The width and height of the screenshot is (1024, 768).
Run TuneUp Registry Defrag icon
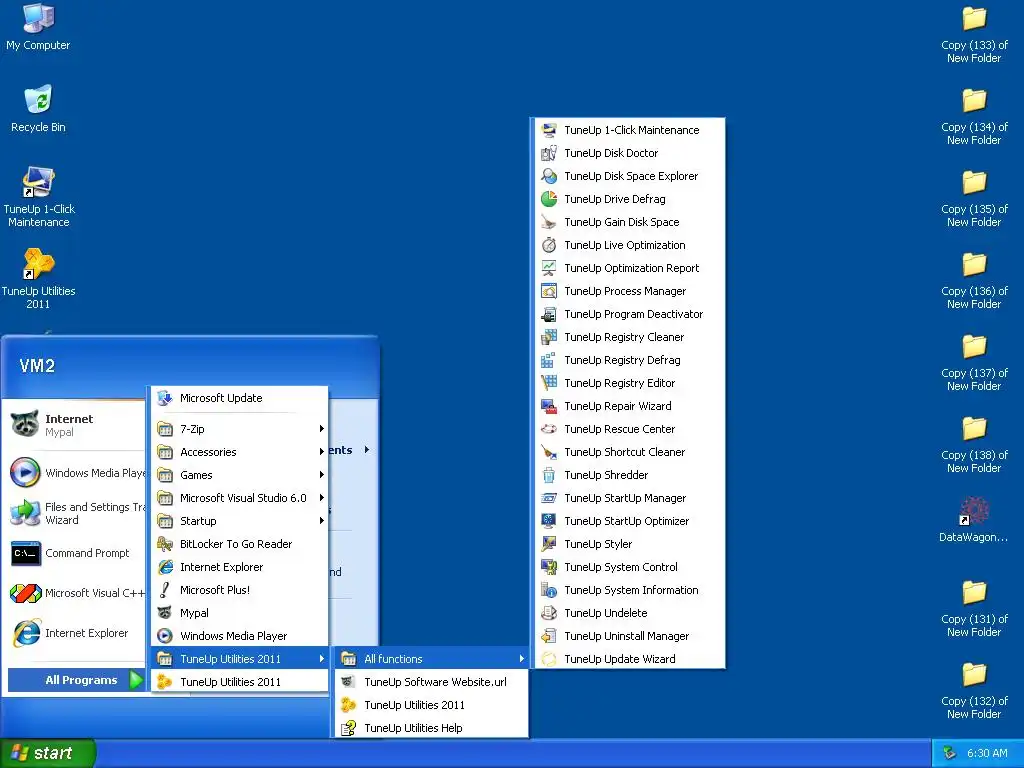point(549,360)
